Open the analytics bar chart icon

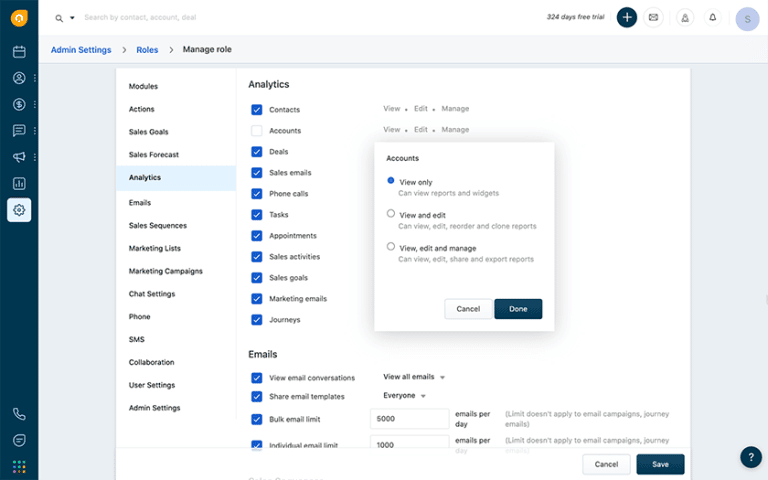[x=19, y=183]
